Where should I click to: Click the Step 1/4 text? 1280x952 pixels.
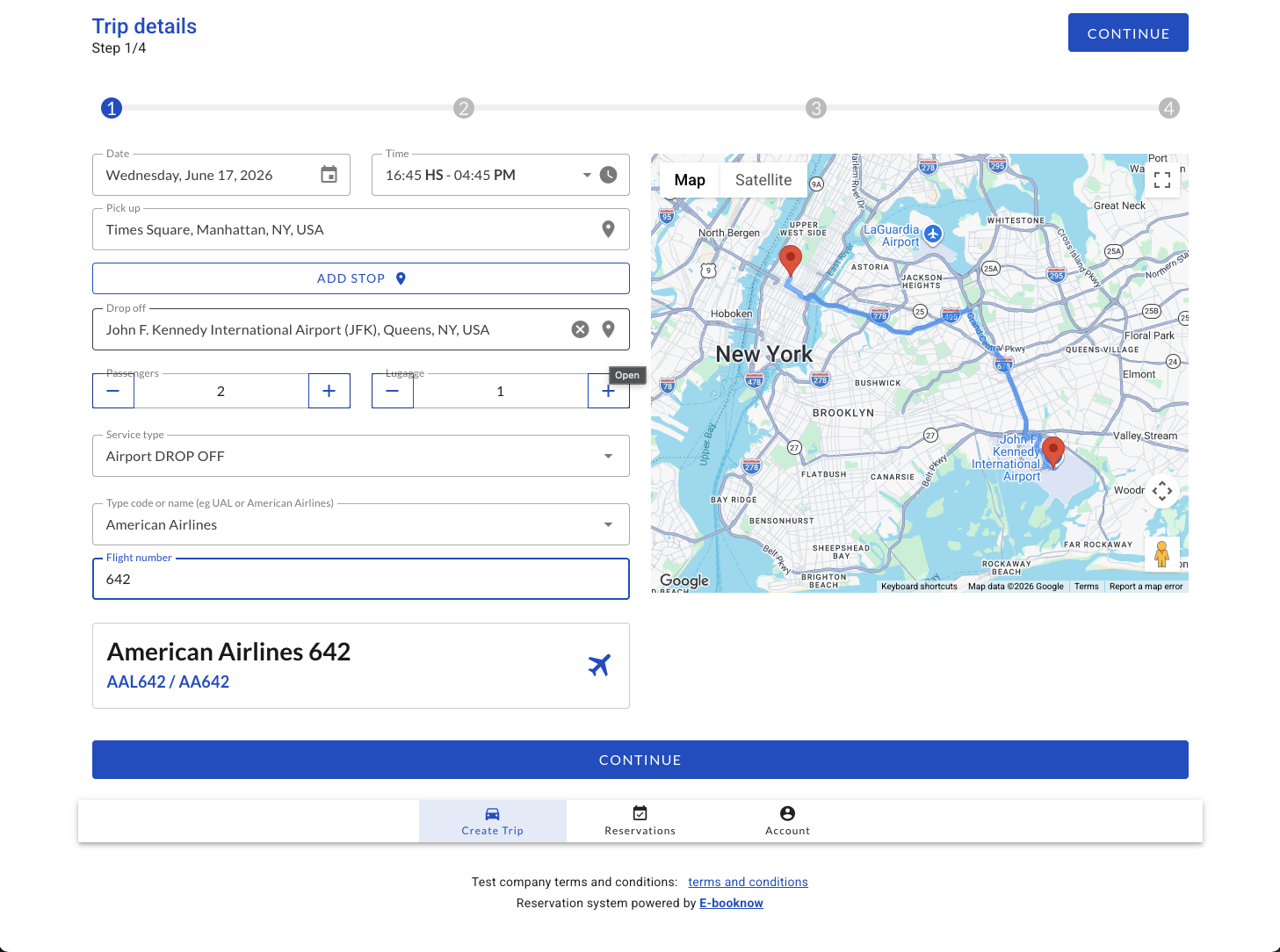pos(119,48)
